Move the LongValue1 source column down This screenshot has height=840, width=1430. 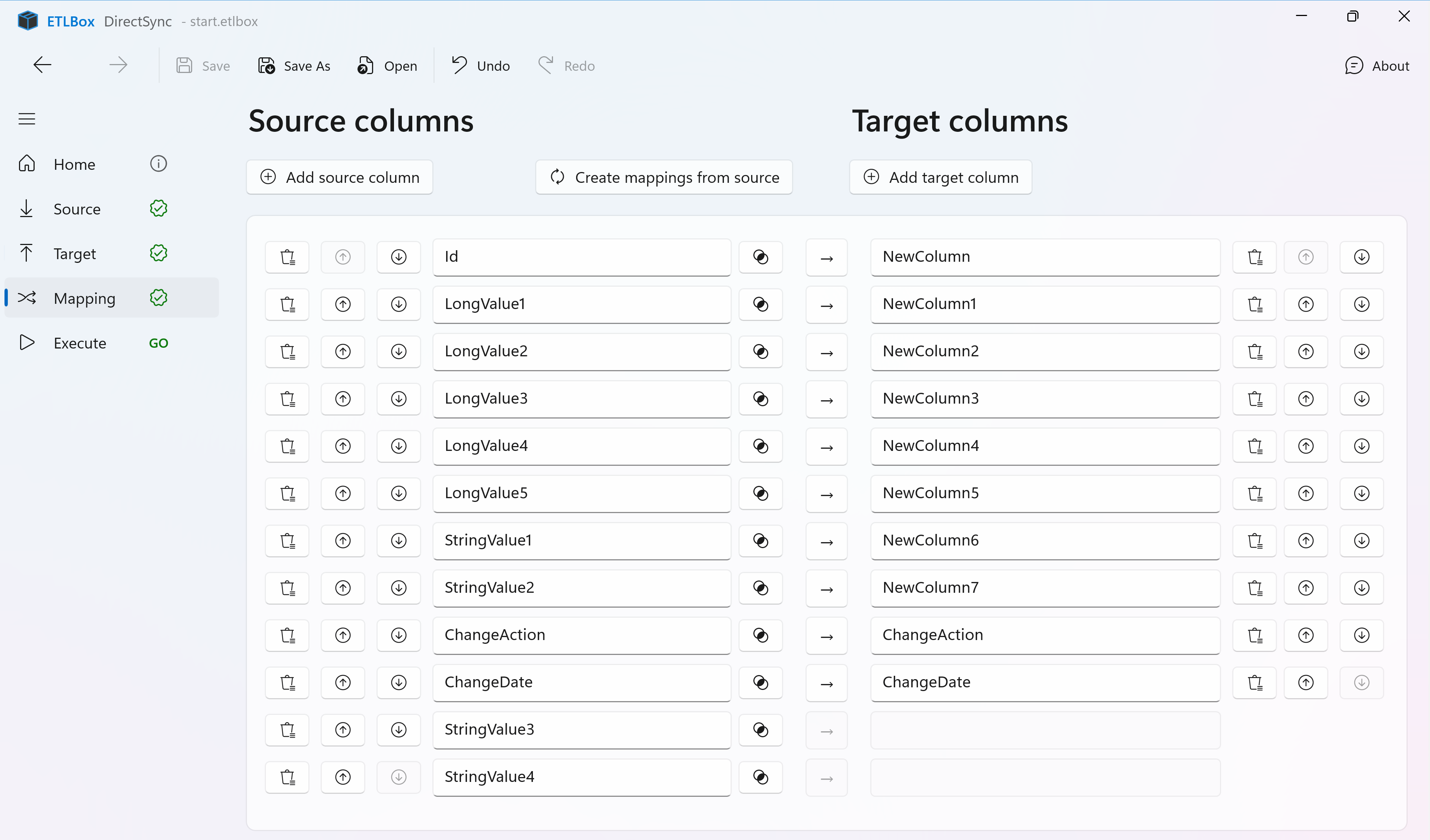398,304
